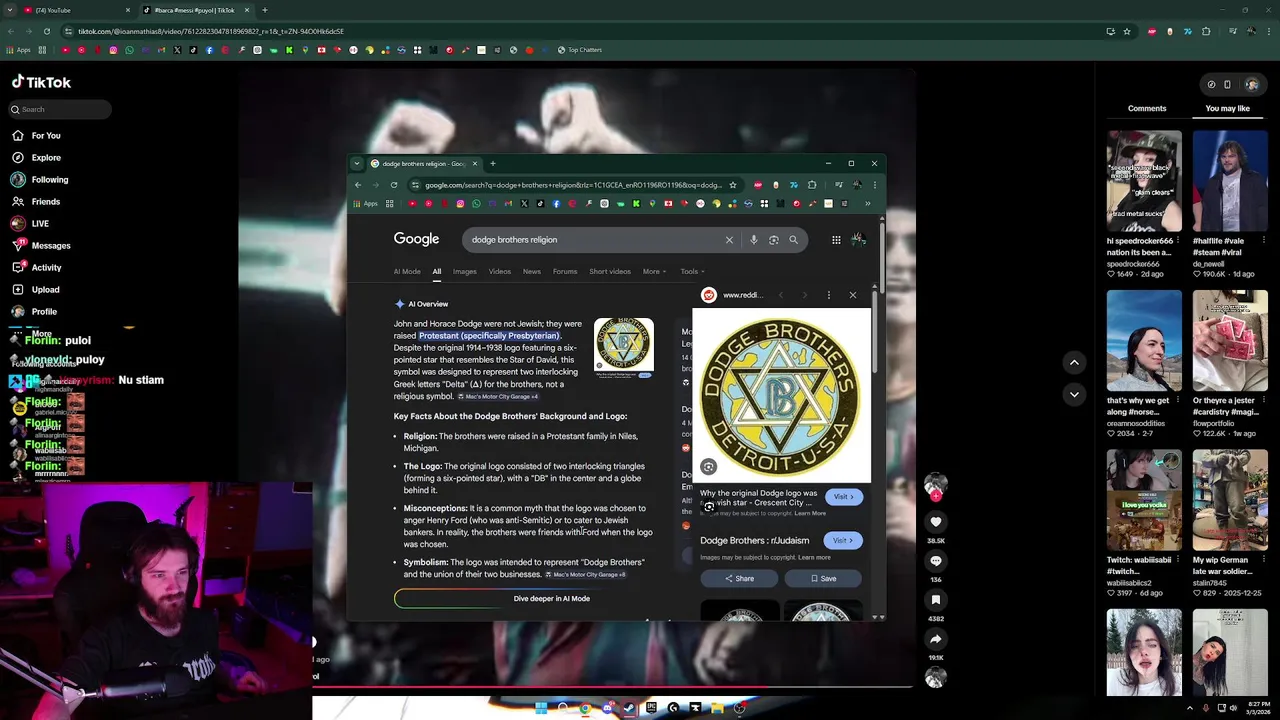The height and width of the screenshot is (720, 1280).
Task: Click the Google logo on the results page
Action: (x=416, y=239)
